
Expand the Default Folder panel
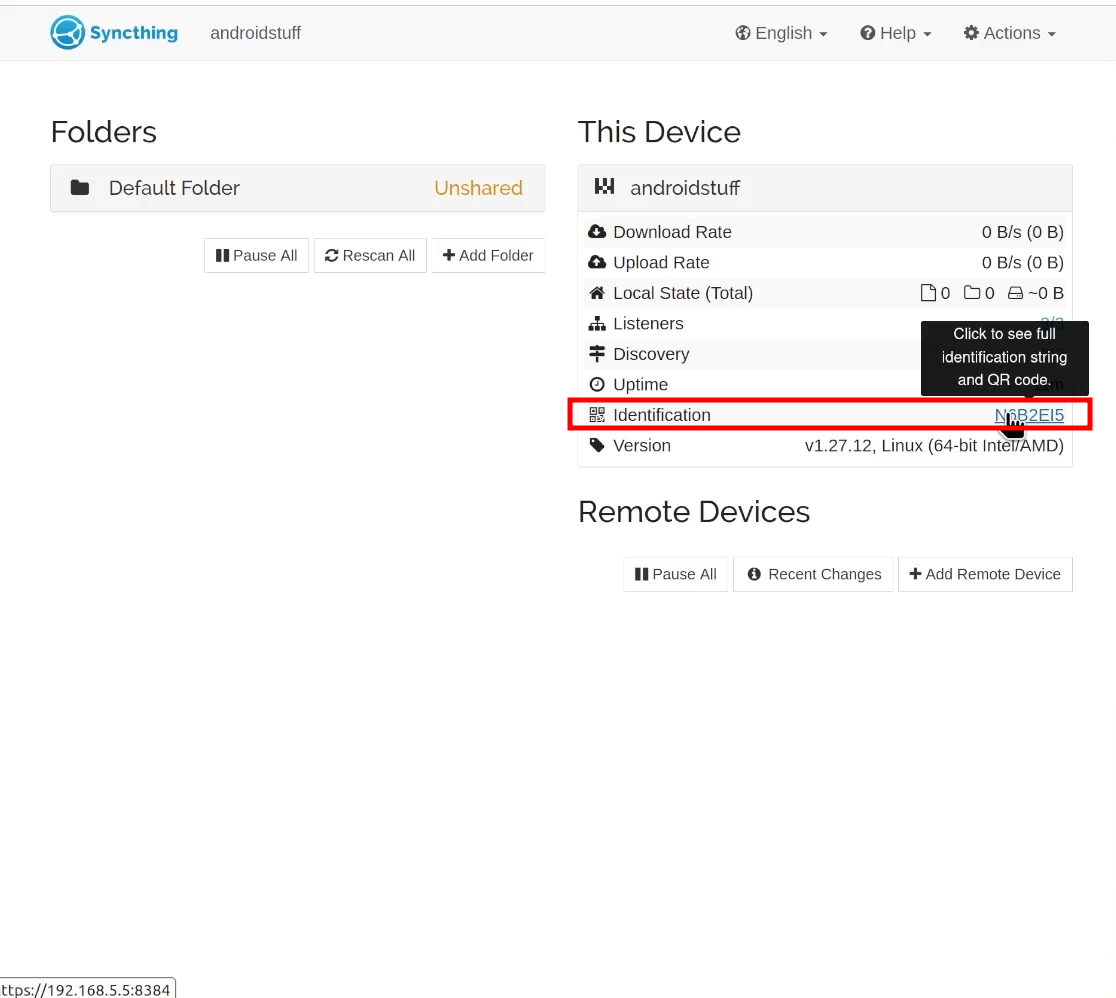tap(298, 188)
